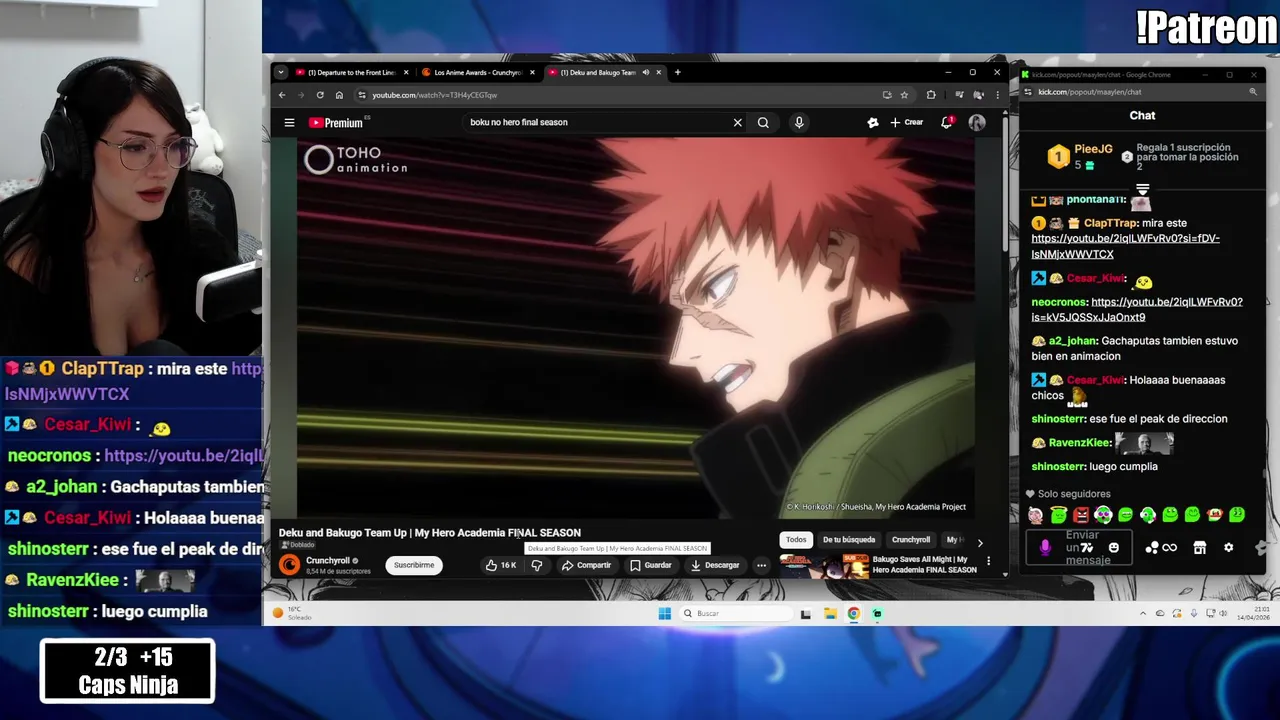Image resolution: width=1280 pixels, height=720 pixels.
Task: Insert the pink grandma emote
Action: [1036, 515]
